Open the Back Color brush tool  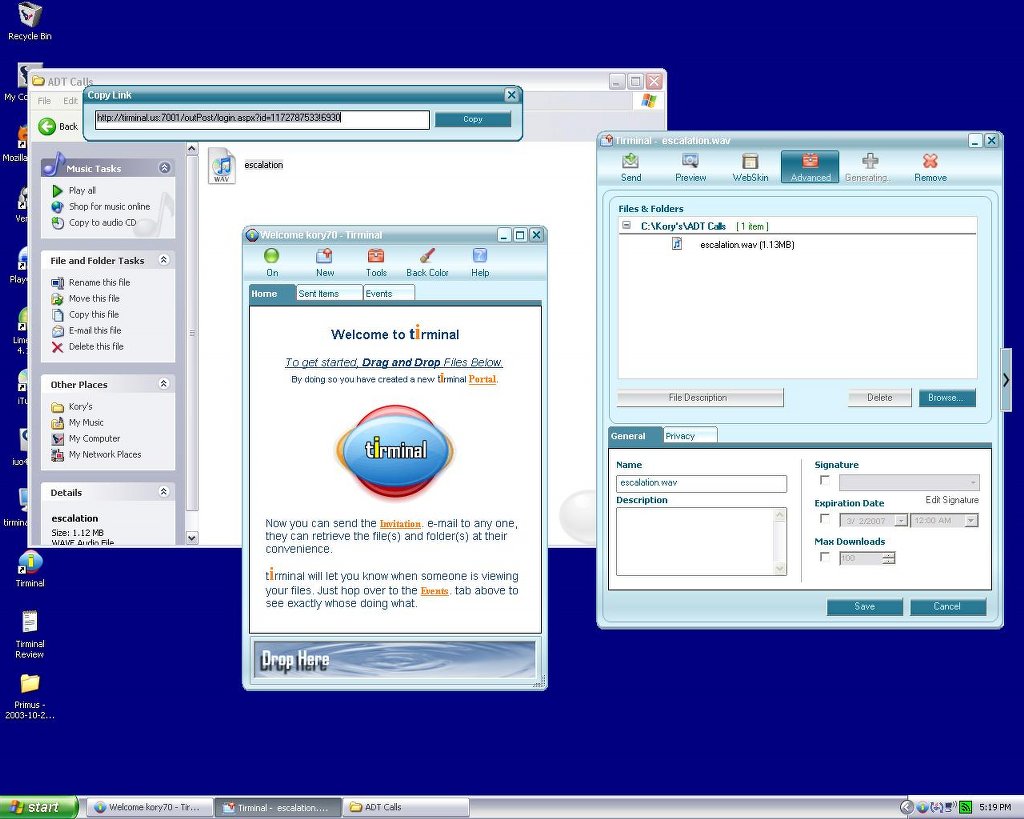pos(427,255)
